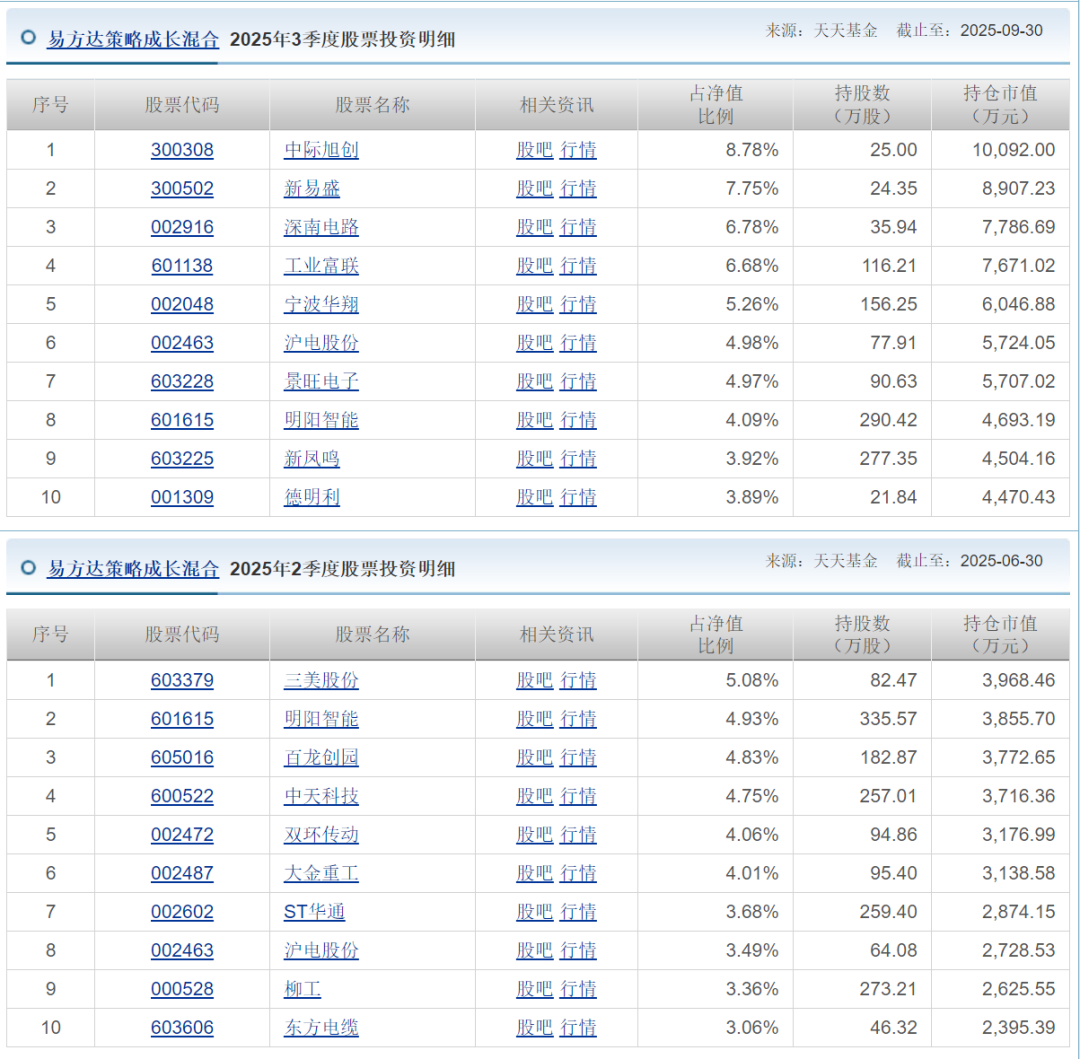Click stock name 双环传动
This screenshot has width=1080, height=1059.
tap(321, 835)
